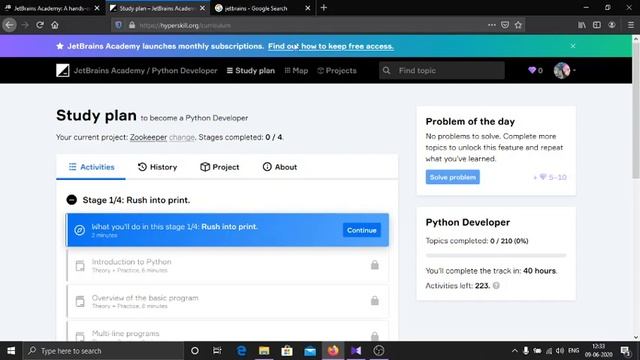Click the change project link
640x360 pixels.
click(182, 137)
